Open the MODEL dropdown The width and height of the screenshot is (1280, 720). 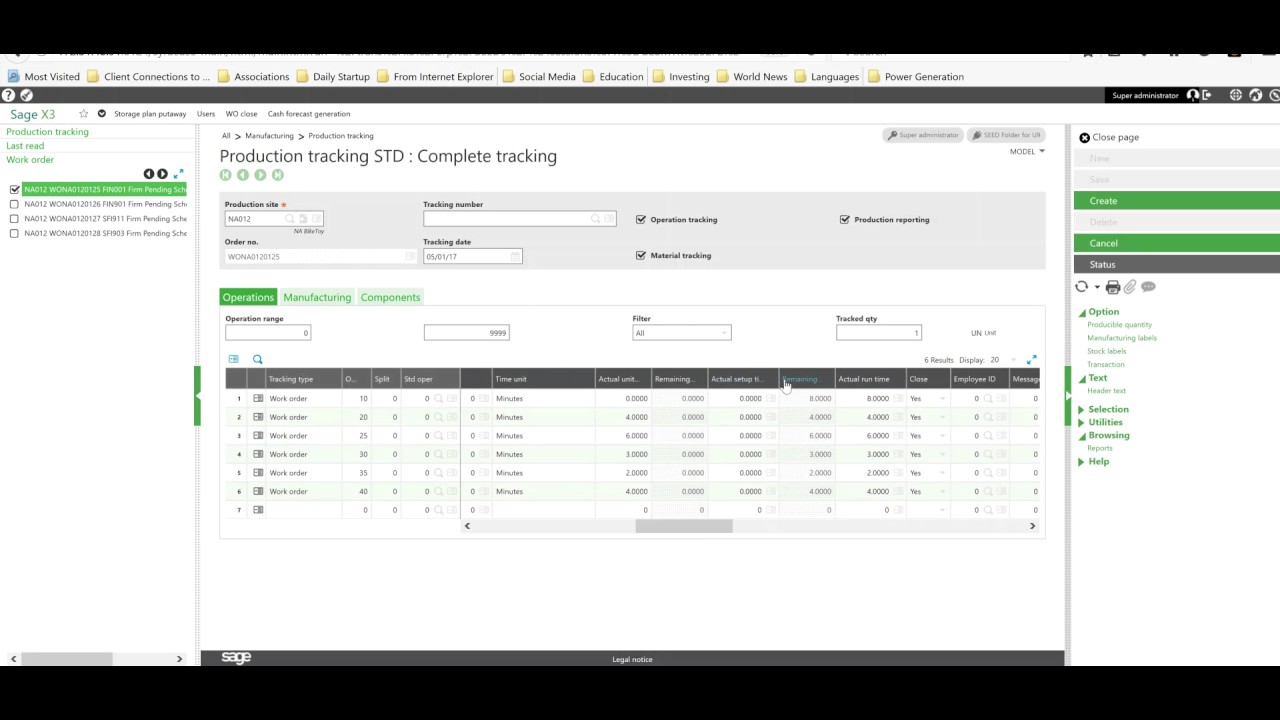point(1027,151)
